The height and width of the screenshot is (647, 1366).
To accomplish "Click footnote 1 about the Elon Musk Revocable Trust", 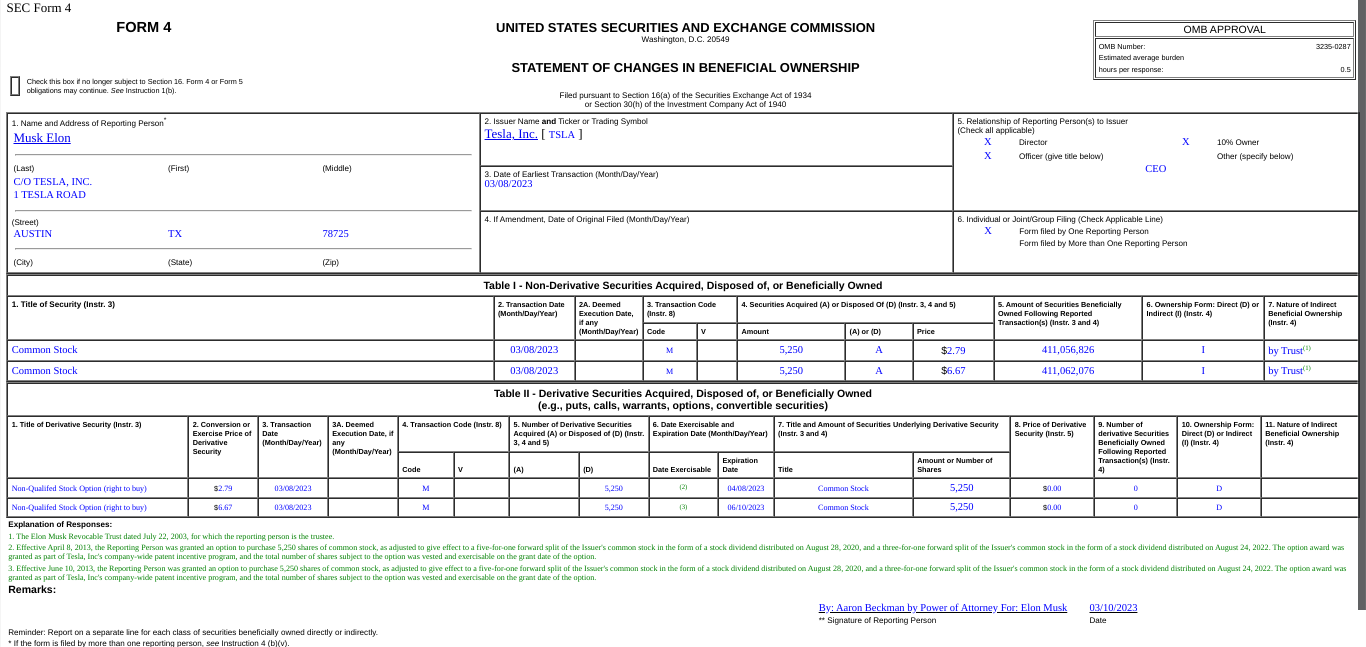I will point(170,537).
